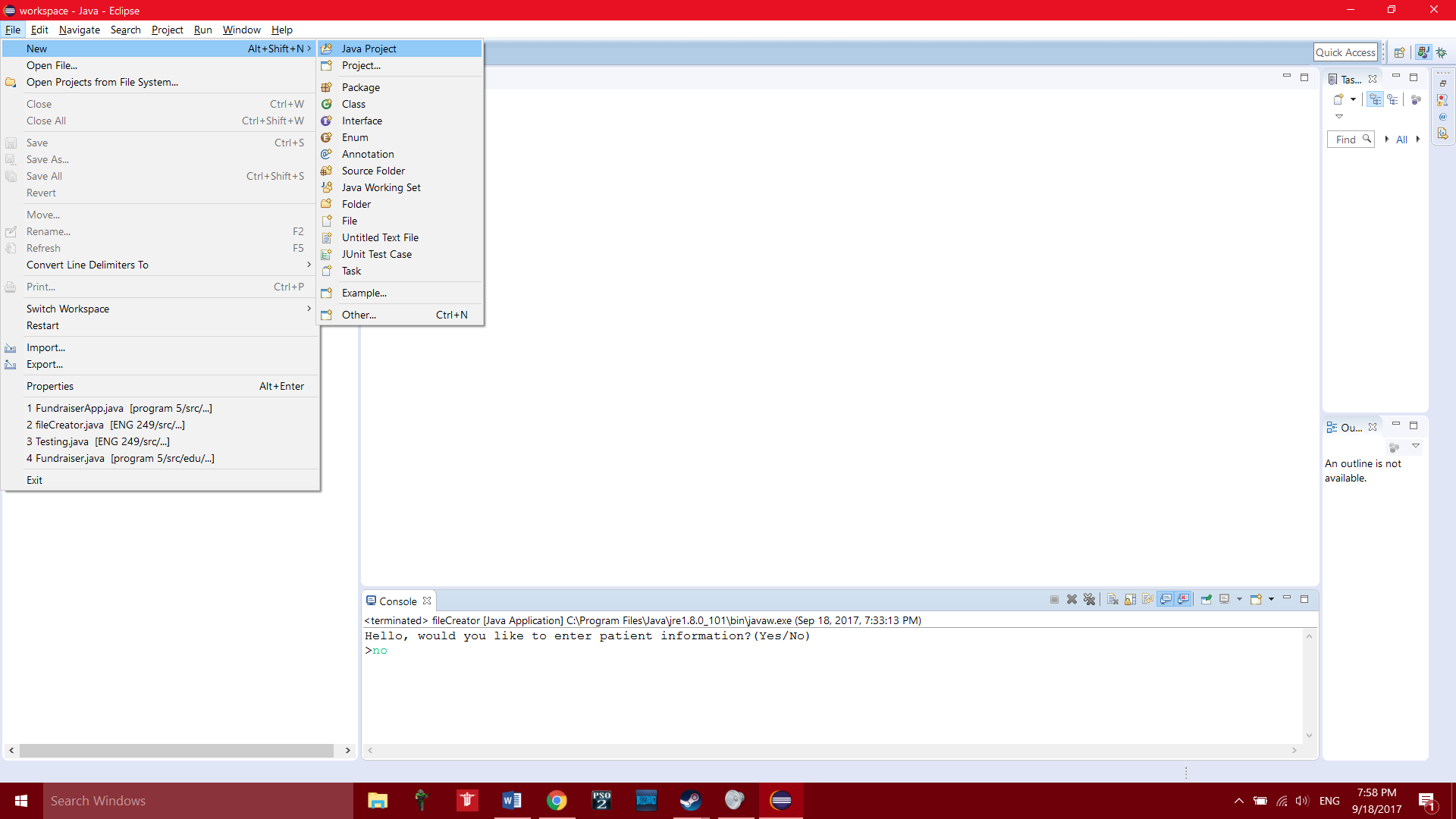Image resolution: width=1456 pixels, height=819 pixels.
Task: Open the Debug perspective icon
Action: [x=1442, y=52]
